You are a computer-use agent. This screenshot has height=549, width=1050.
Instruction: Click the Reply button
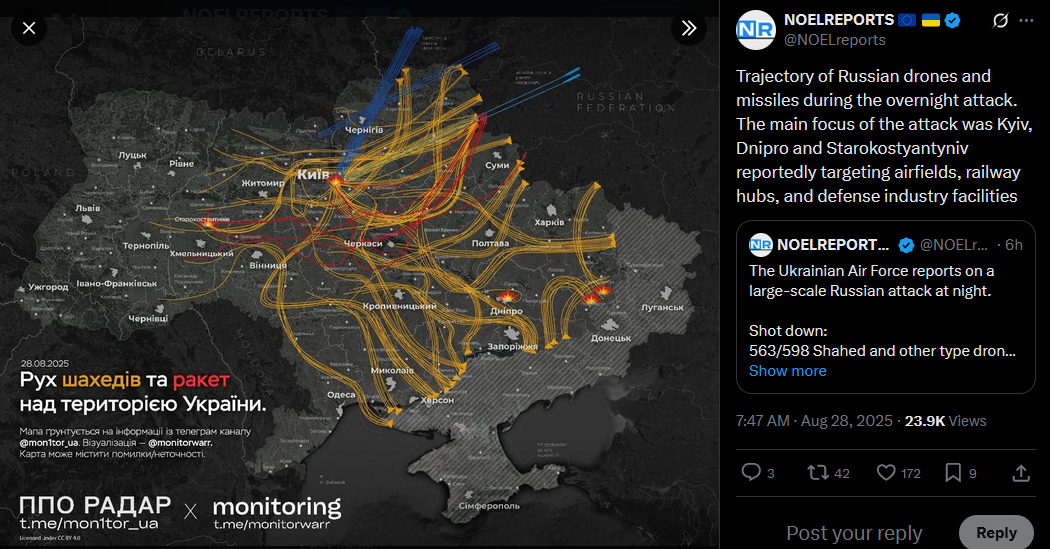click(x=996, y=533)
